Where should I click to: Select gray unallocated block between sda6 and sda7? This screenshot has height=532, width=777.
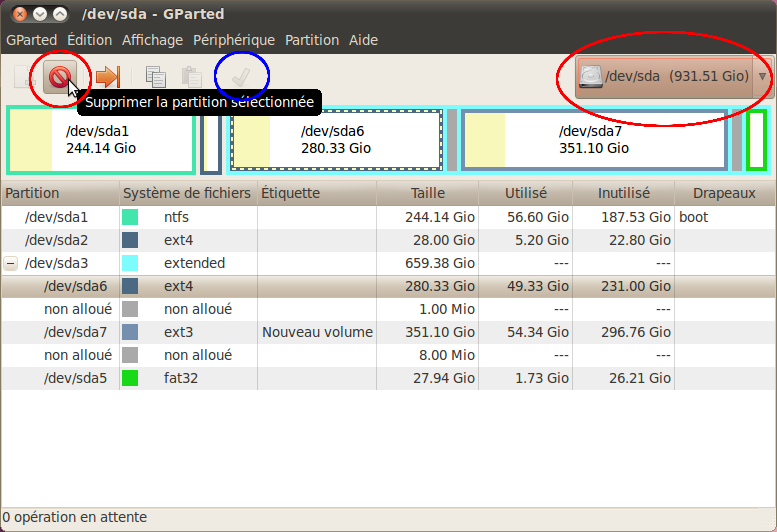coord(451,140)
